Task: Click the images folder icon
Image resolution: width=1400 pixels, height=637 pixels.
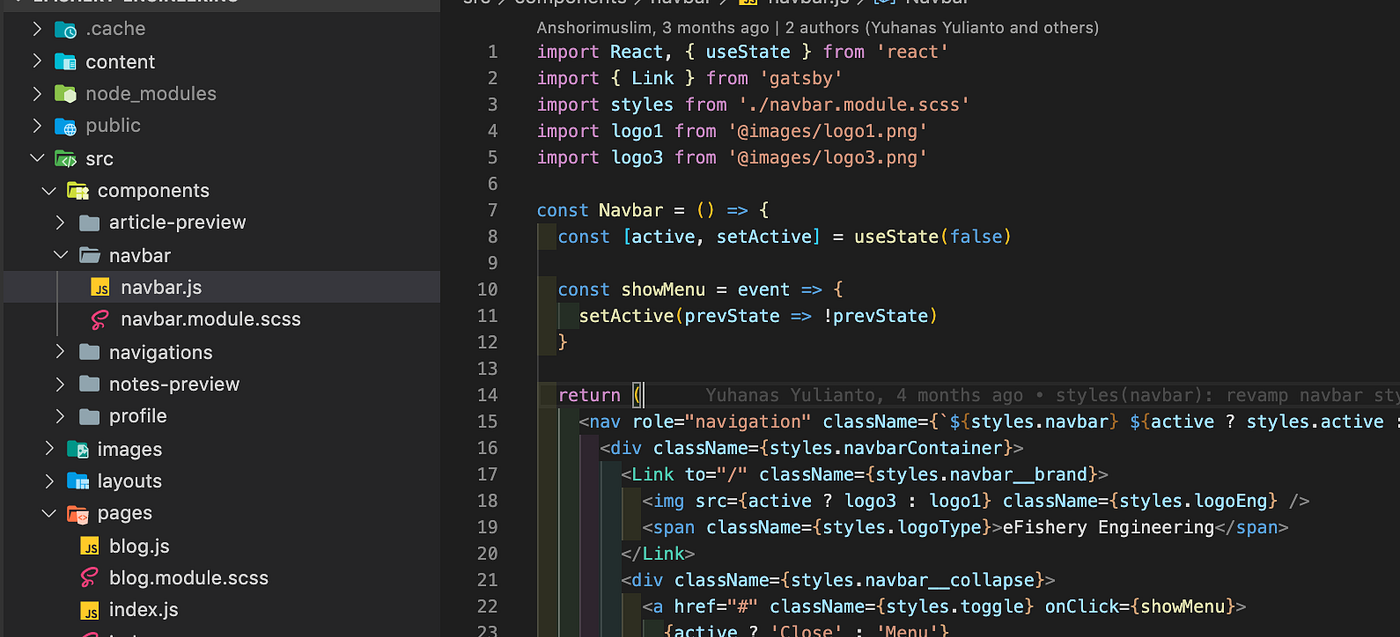Action: (x=78, y=449)
